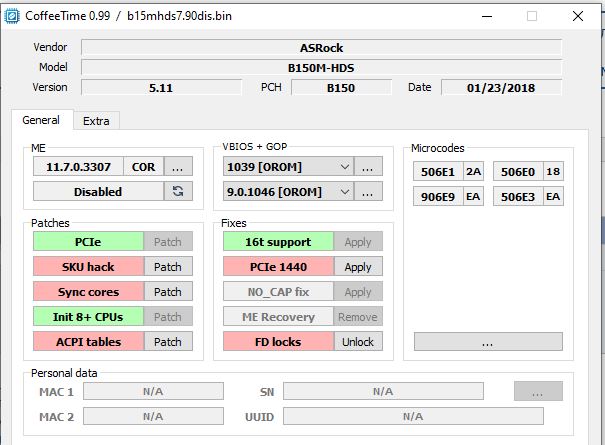Click the EA revision next to 506E3
This screenshot has height=445, width=605.
[x=553, y=196]
